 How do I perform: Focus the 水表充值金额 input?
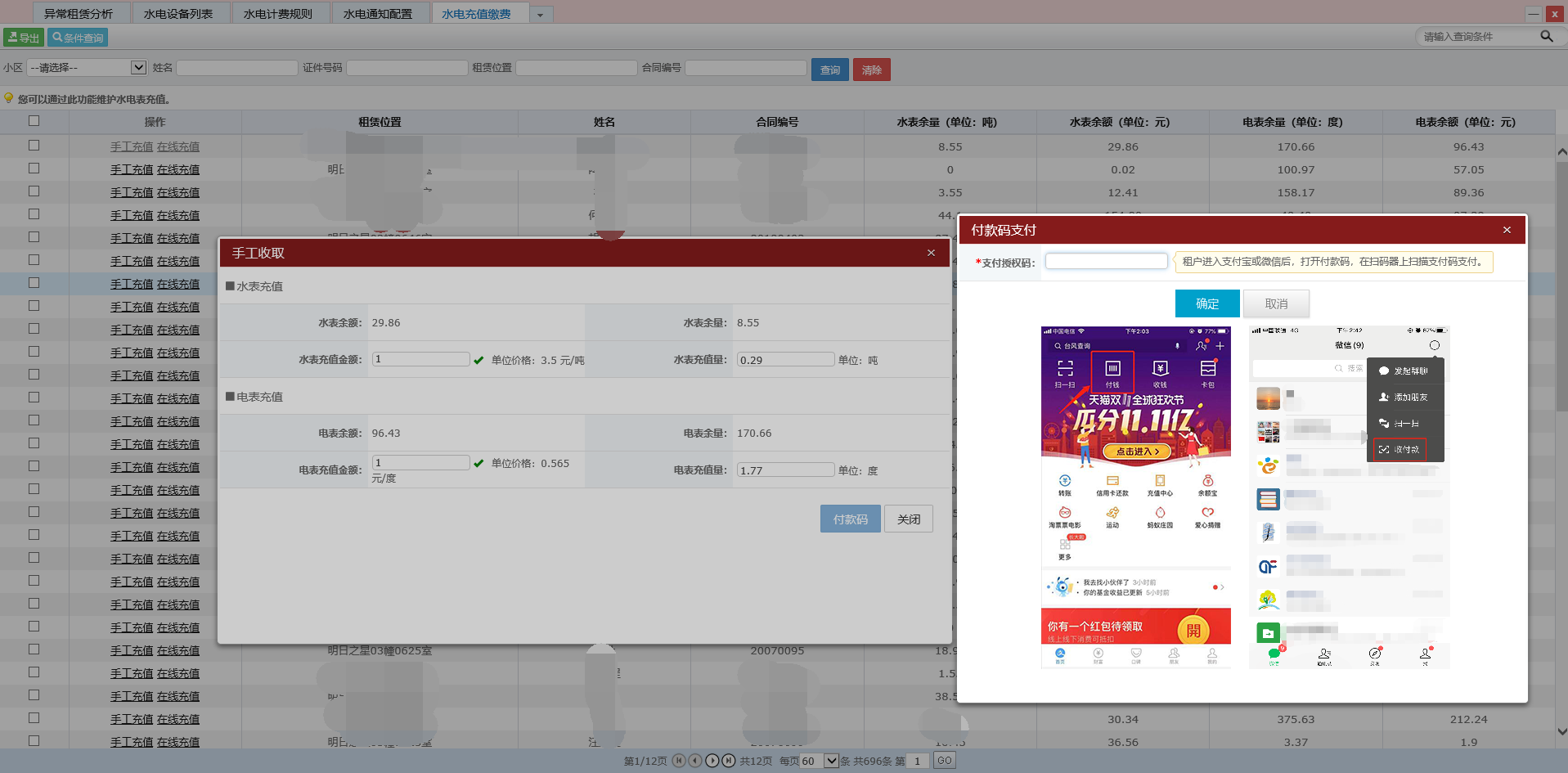tap(420, 359)
